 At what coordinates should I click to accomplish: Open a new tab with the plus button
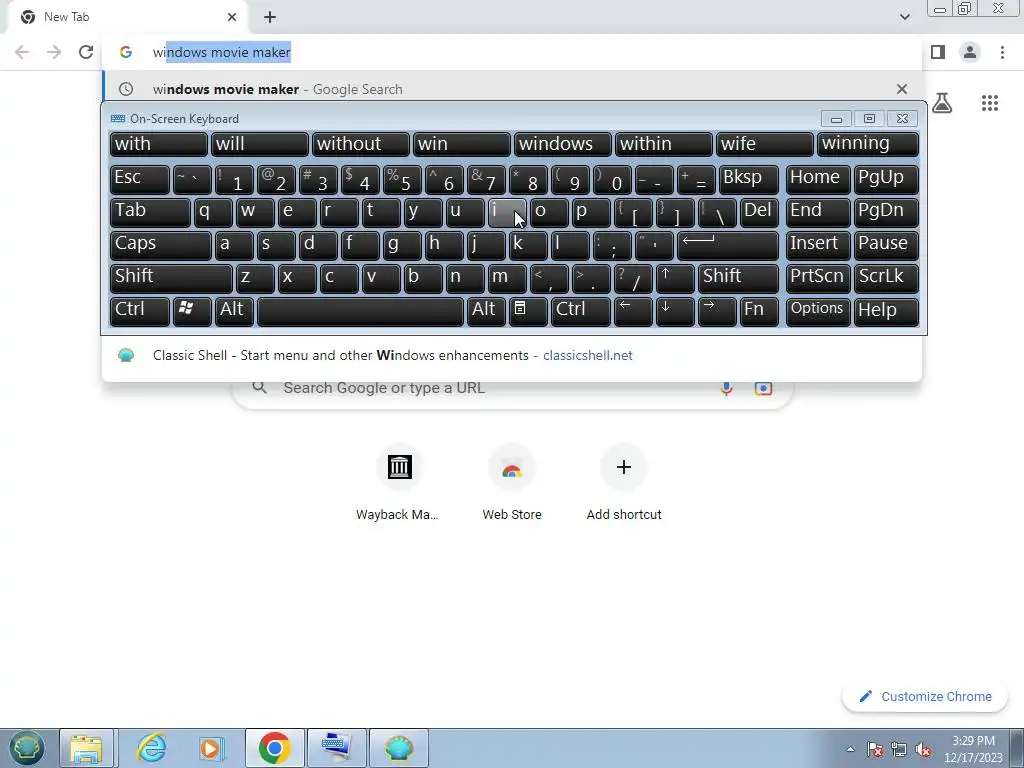[270, 17]
